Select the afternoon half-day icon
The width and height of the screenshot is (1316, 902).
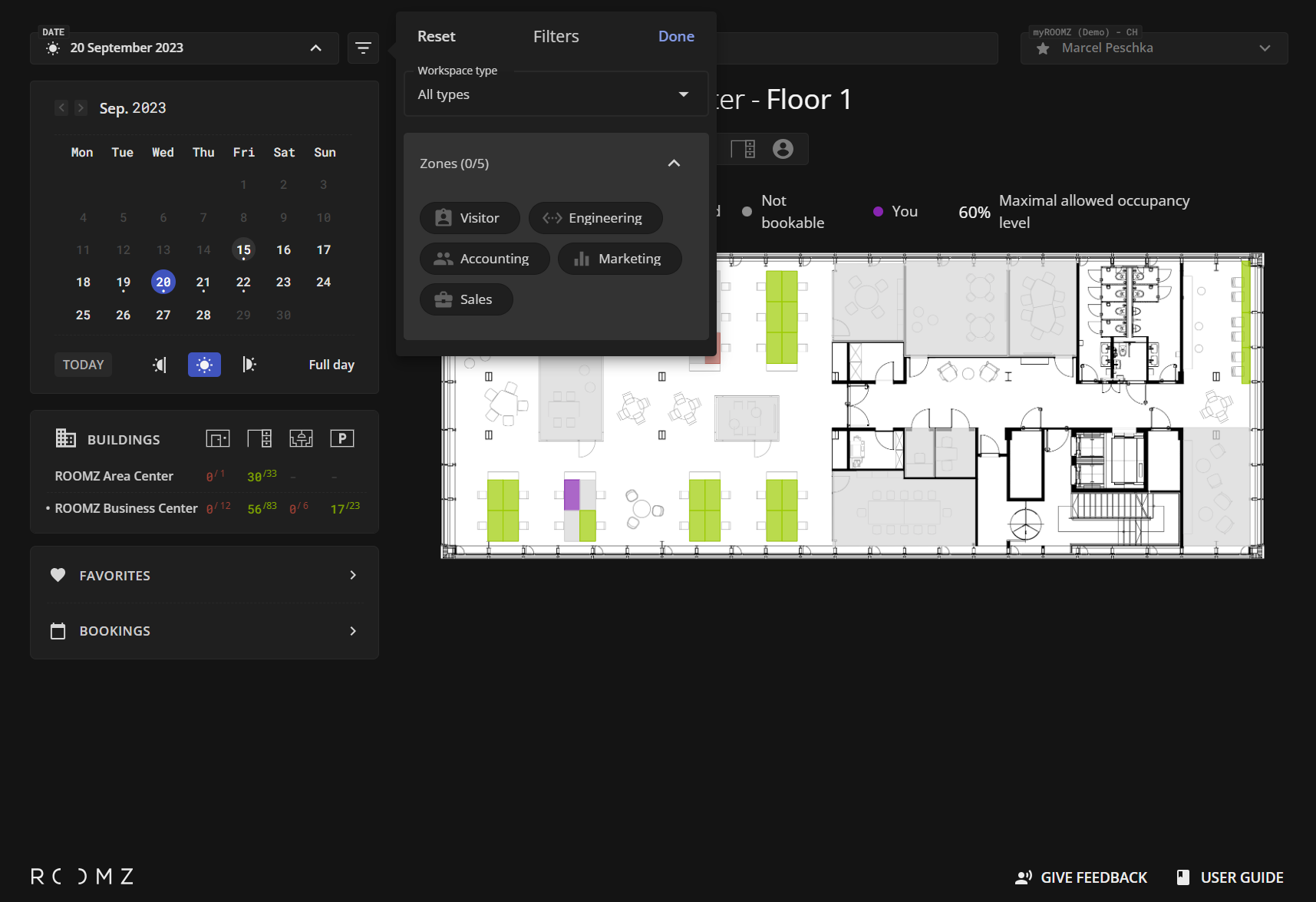pyautogui.click(x=249, y=365)
